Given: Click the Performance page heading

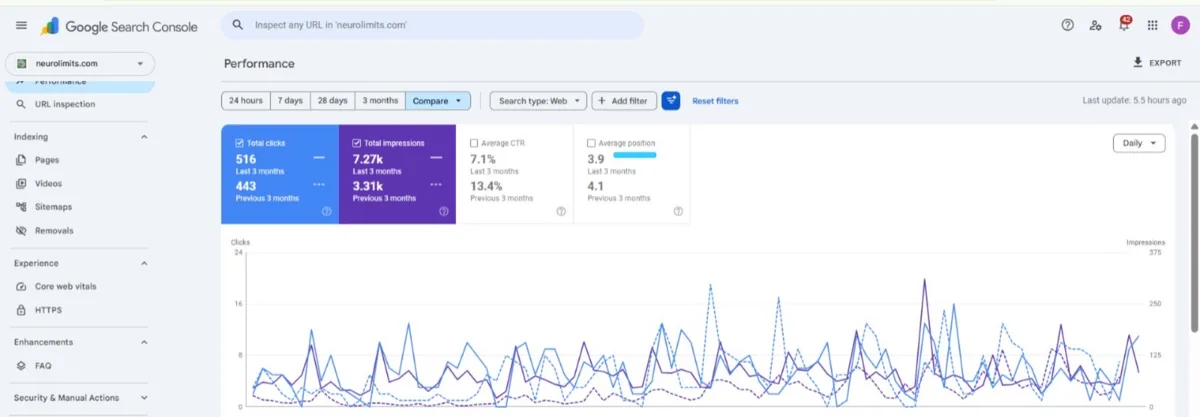Looking at the screenshot, I should pyautogui.click(x=259, y=63).
